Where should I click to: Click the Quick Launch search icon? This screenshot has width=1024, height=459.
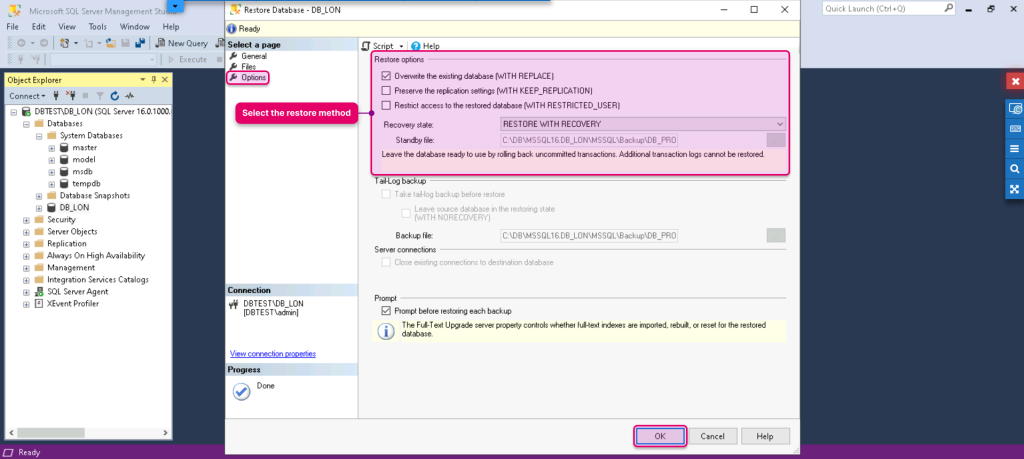(948, 8)
